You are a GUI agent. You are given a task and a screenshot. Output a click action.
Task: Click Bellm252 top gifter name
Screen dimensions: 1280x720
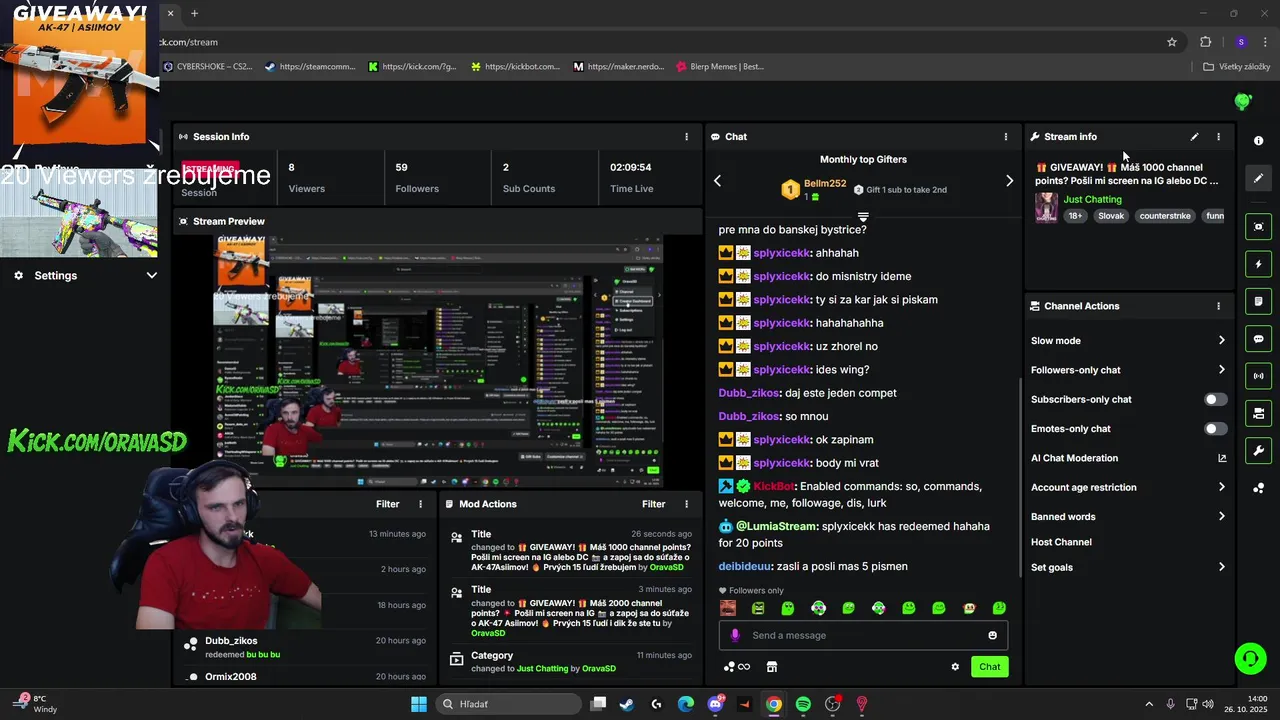click(x=825, y=183)
